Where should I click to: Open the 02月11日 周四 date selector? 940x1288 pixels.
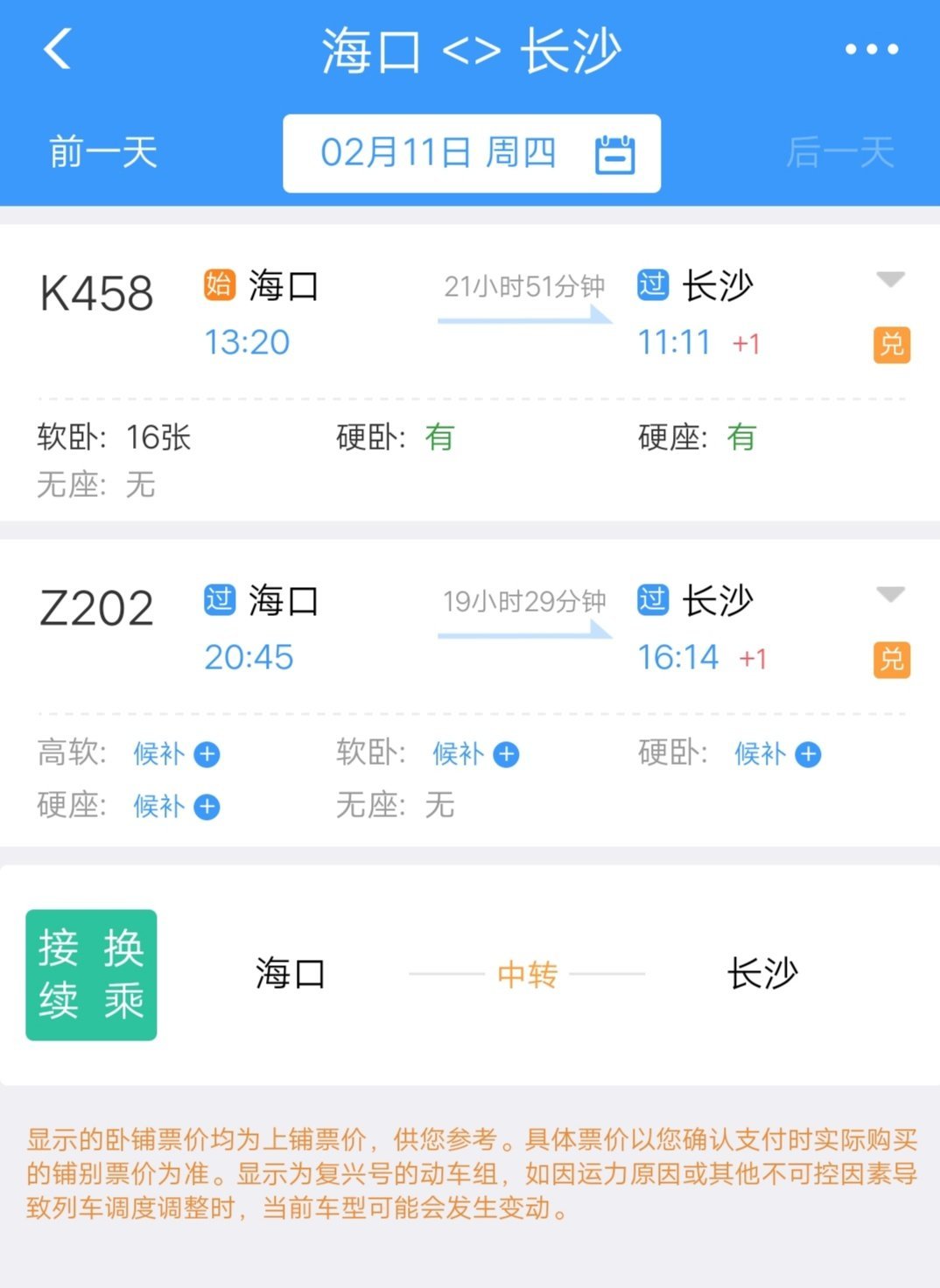coord(472,153)
